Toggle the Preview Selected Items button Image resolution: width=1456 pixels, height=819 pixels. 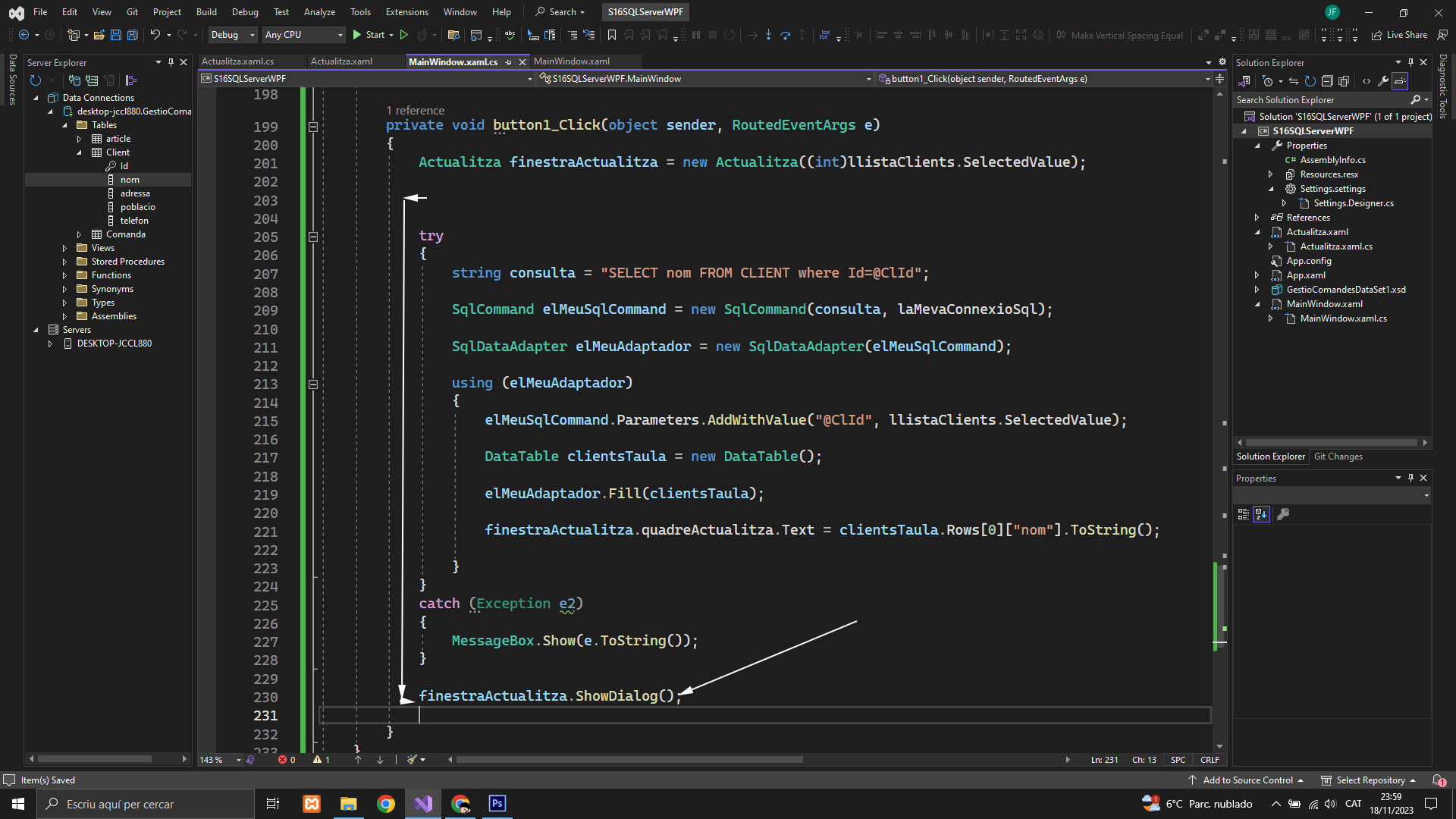pos(1400,81)
